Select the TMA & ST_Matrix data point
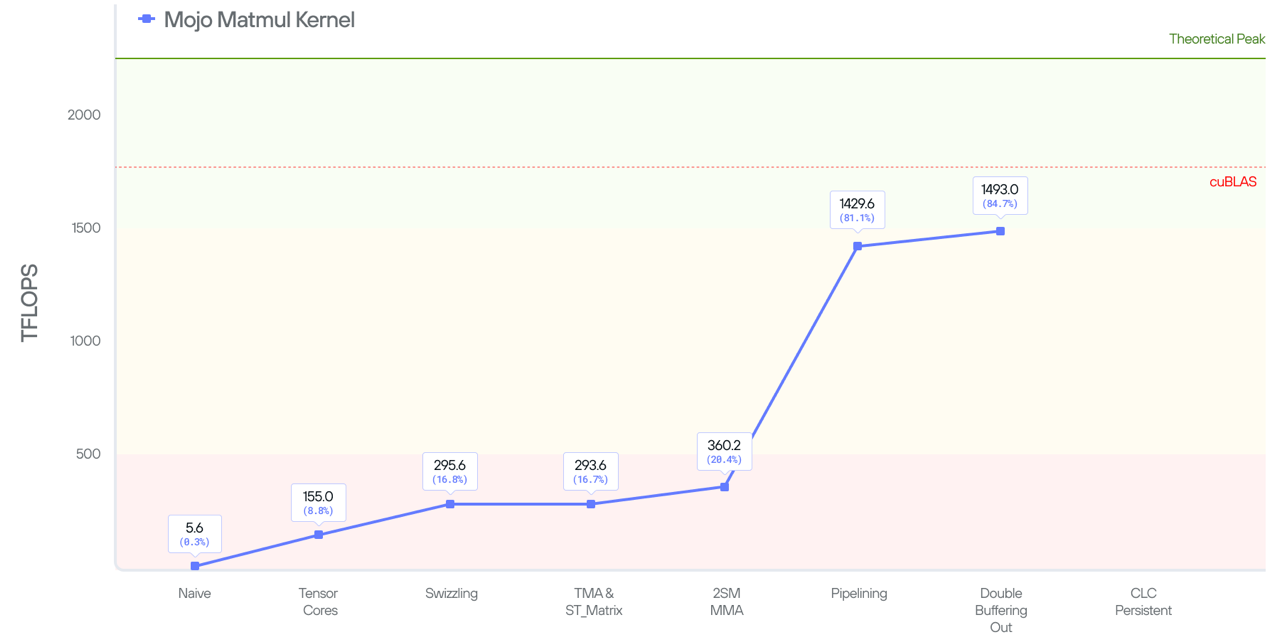The height and width of the screenshot is (640, 1280). (x=591, y=504)
